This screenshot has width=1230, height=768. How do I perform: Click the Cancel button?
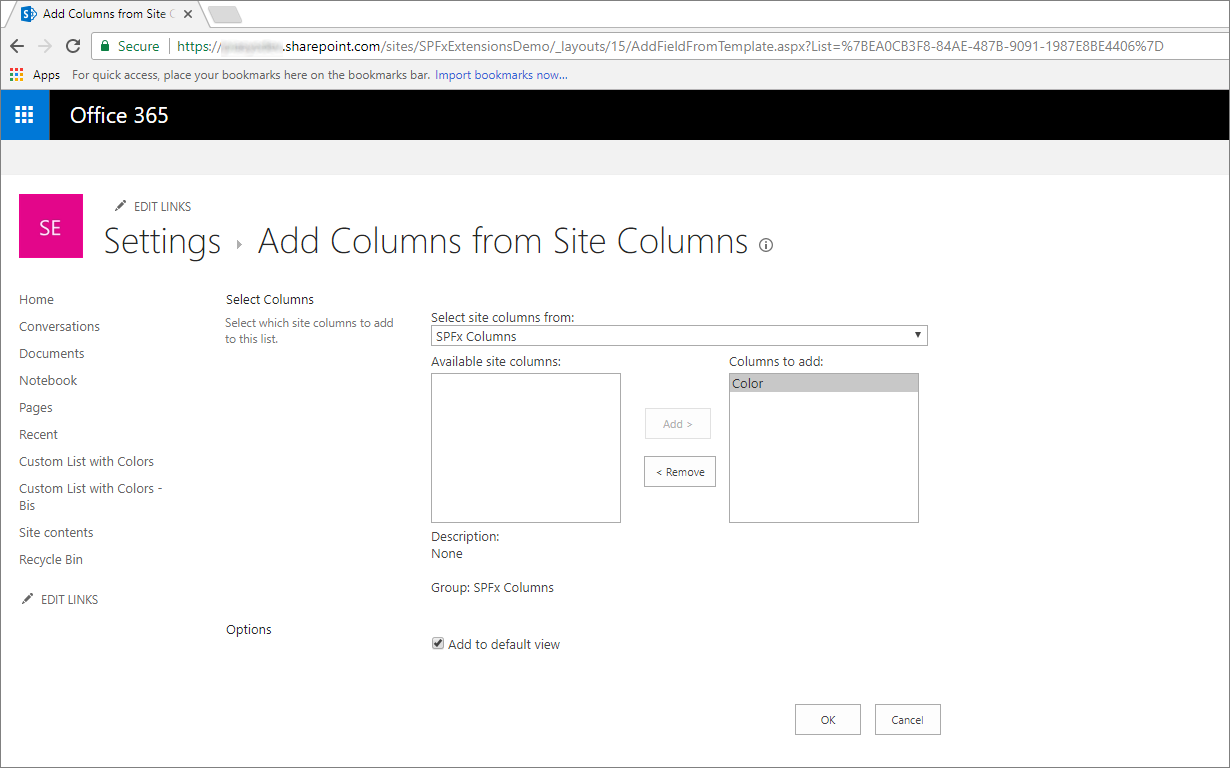point(907,720)
